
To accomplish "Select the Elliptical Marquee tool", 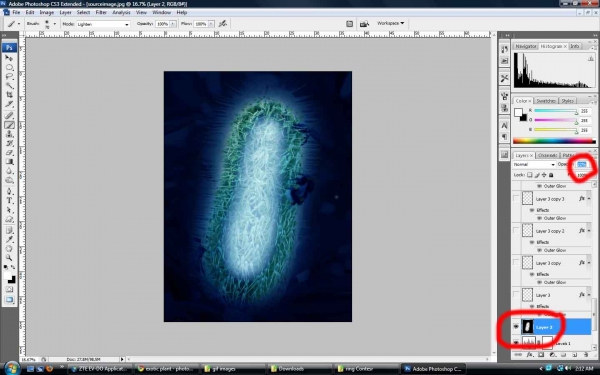I will tap(9, 68).
